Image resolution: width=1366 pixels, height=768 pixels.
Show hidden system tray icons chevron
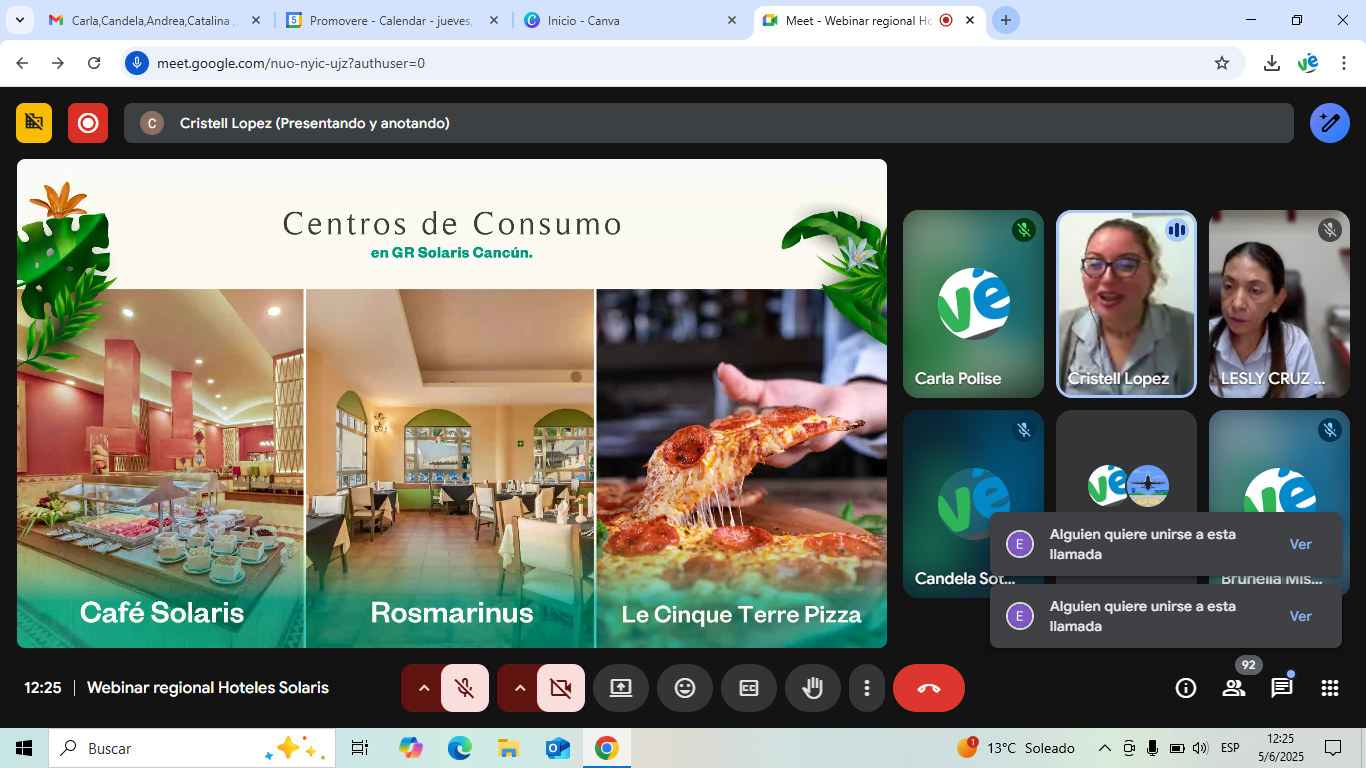point(1105,748)
